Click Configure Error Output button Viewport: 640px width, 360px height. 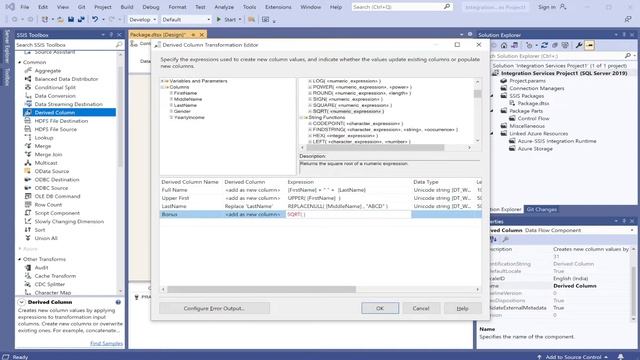[x=214, y=308]
